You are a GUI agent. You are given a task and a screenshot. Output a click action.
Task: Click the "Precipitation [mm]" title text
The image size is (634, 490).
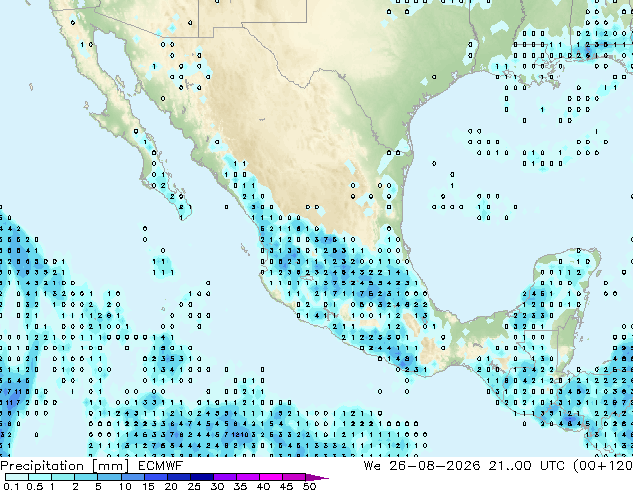[65, 466]
